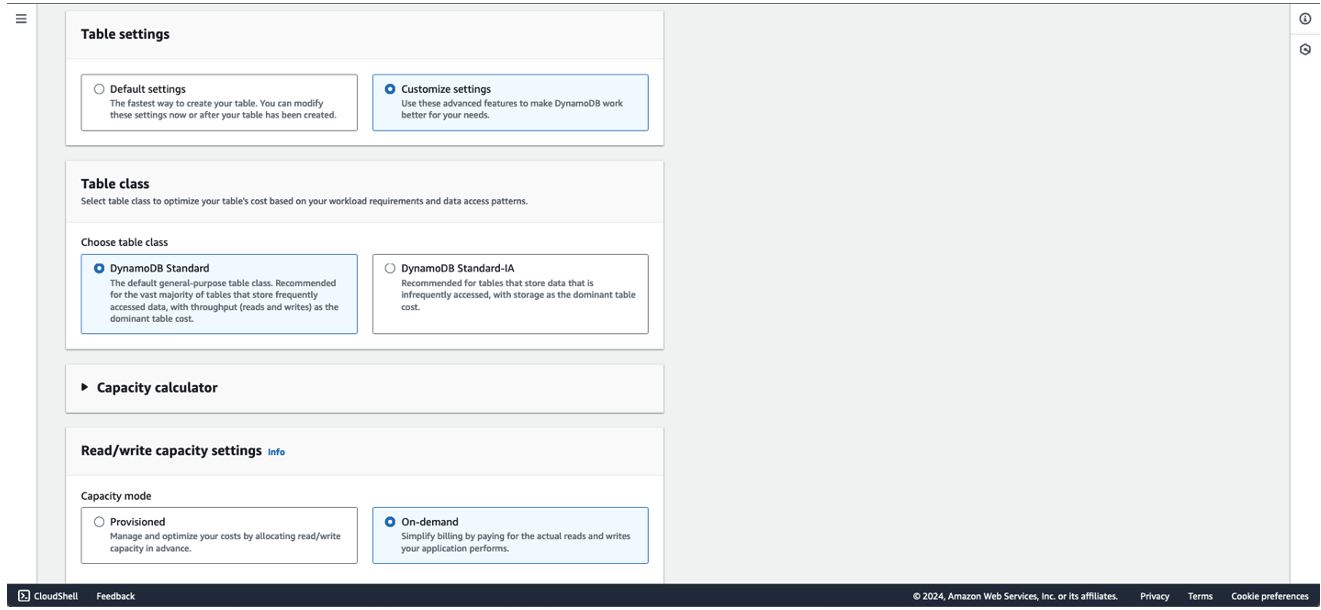Open the info panel icon at top right

1305,19
